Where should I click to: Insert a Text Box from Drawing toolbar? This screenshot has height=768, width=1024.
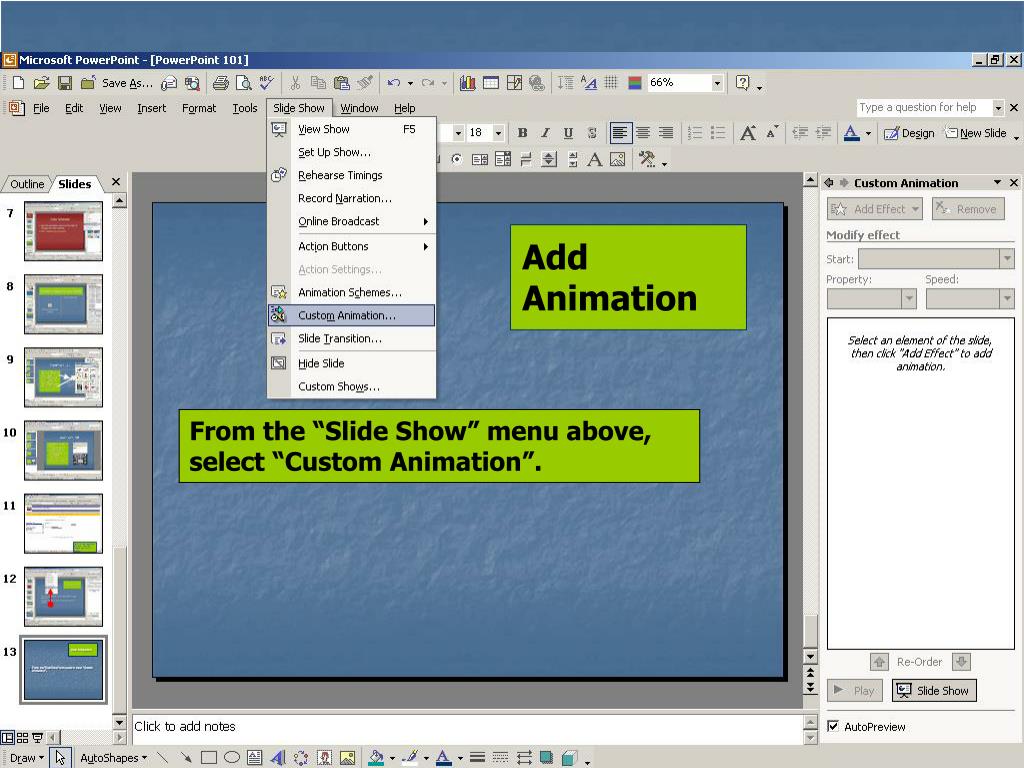(255, 758)
